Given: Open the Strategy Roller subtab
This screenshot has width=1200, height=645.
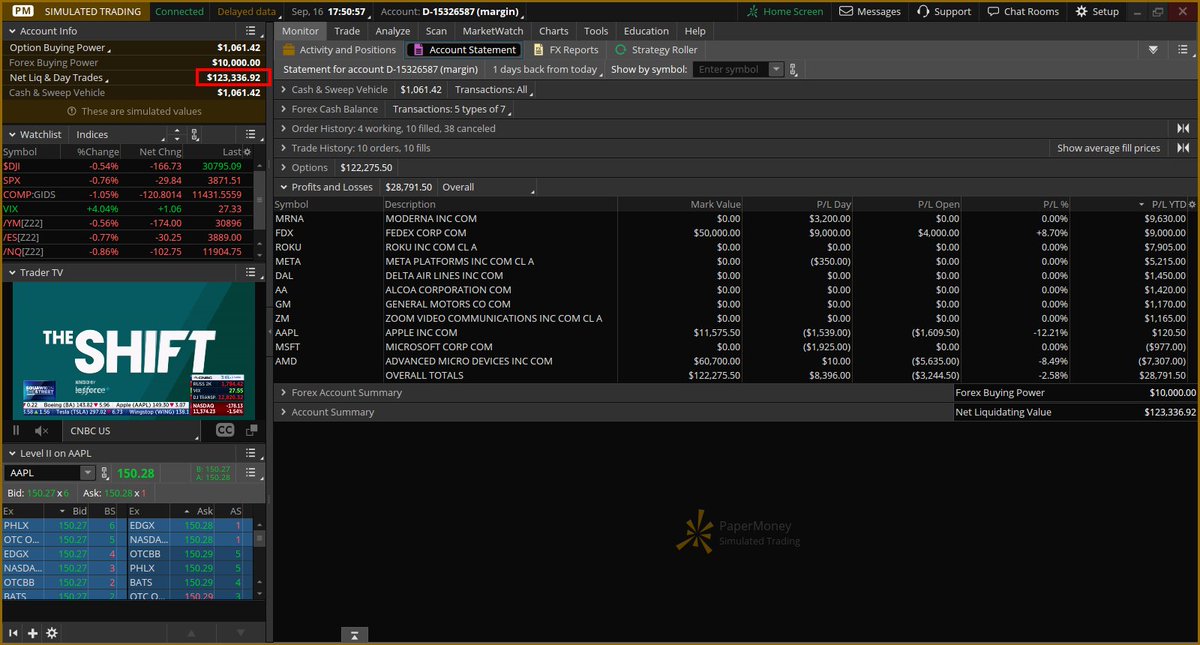Looking at the screenshot, I should 655,49.
